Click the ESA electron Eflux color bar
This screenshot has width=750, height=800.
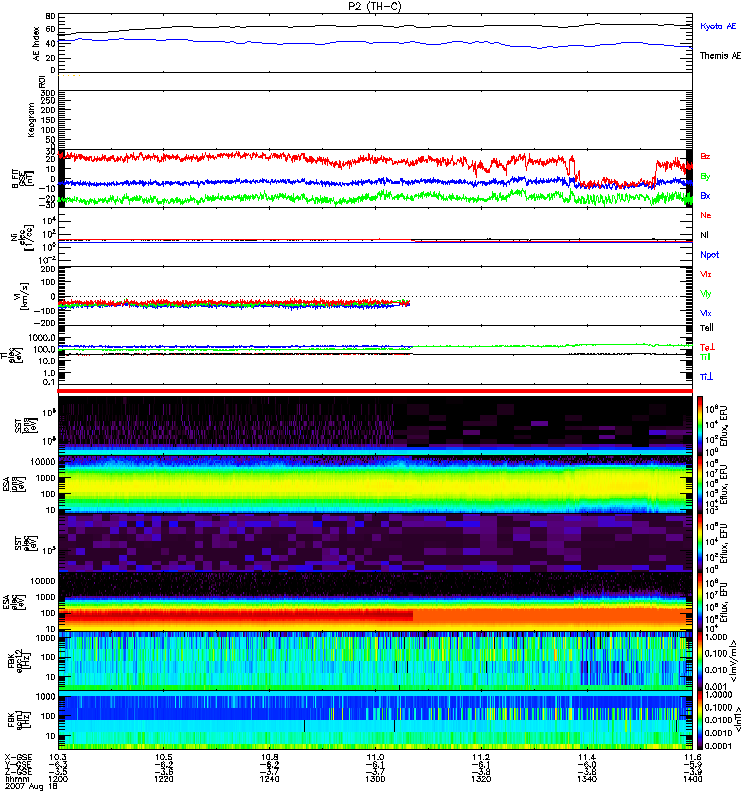pyautogui.click(x=699, y=601)
